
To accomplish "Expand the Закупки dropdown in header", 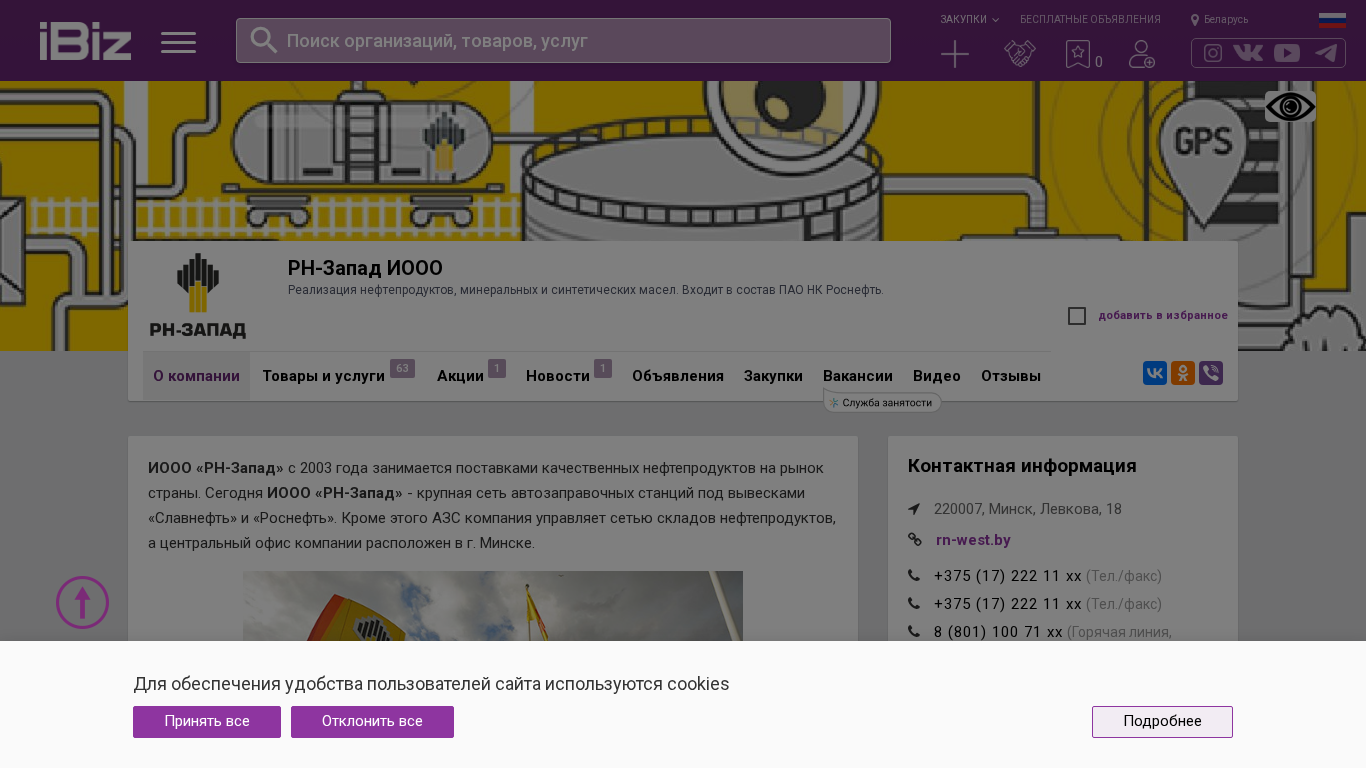I will click(969, 20).
